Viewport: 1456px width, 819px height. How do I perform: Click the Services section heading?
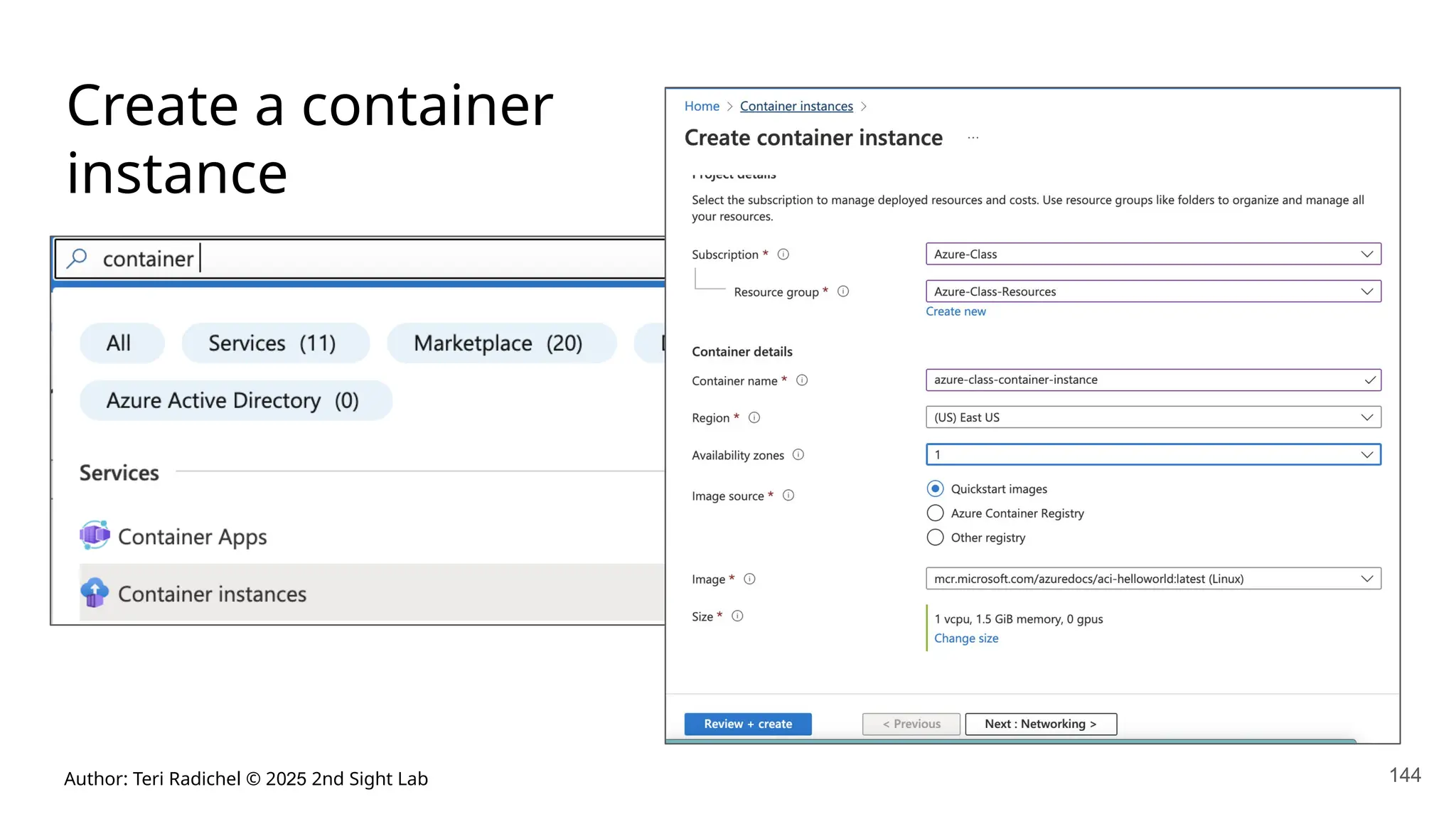pos(119,473)
